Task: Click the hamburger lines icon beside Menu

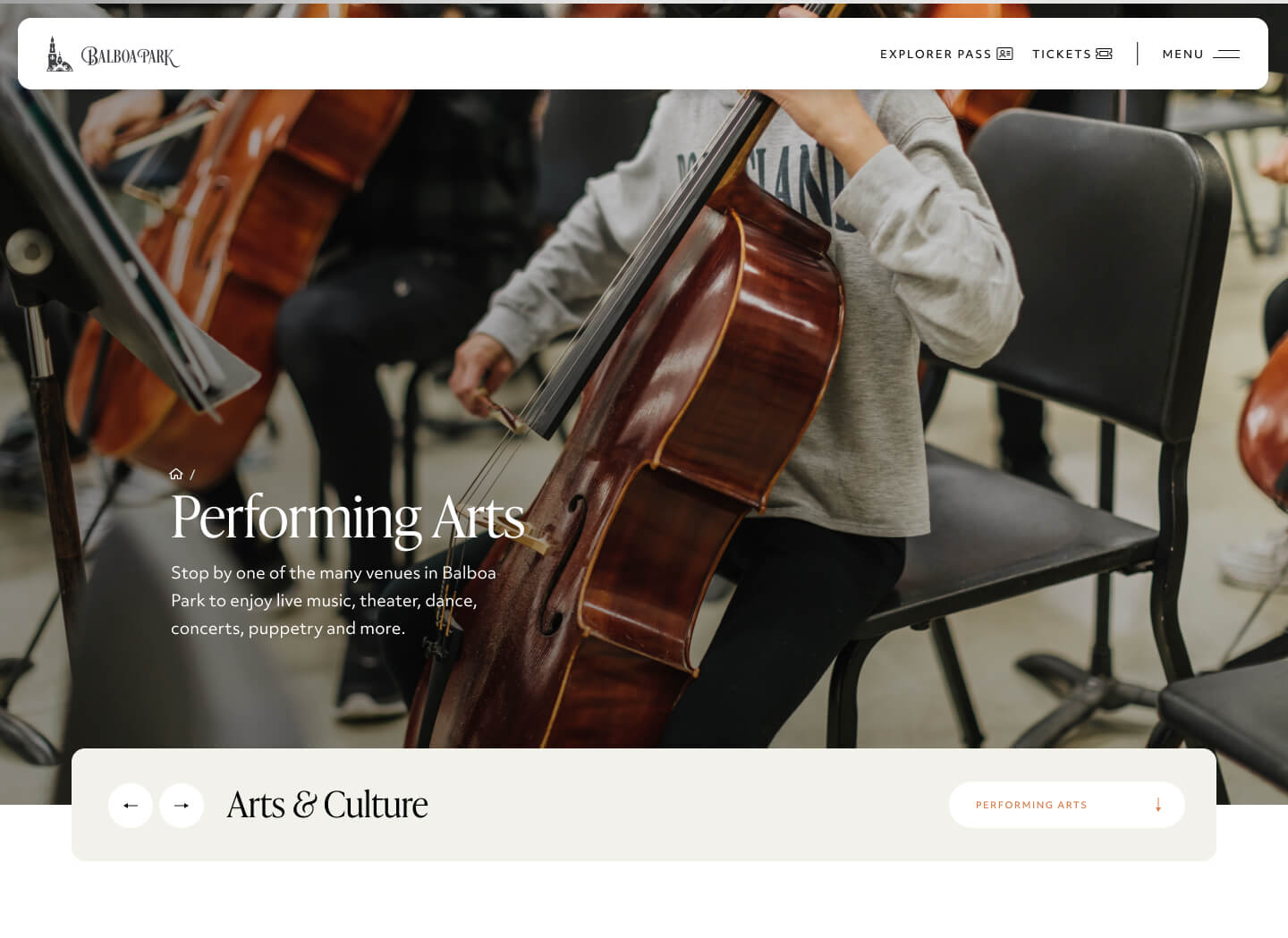Action: point(1226,54)
